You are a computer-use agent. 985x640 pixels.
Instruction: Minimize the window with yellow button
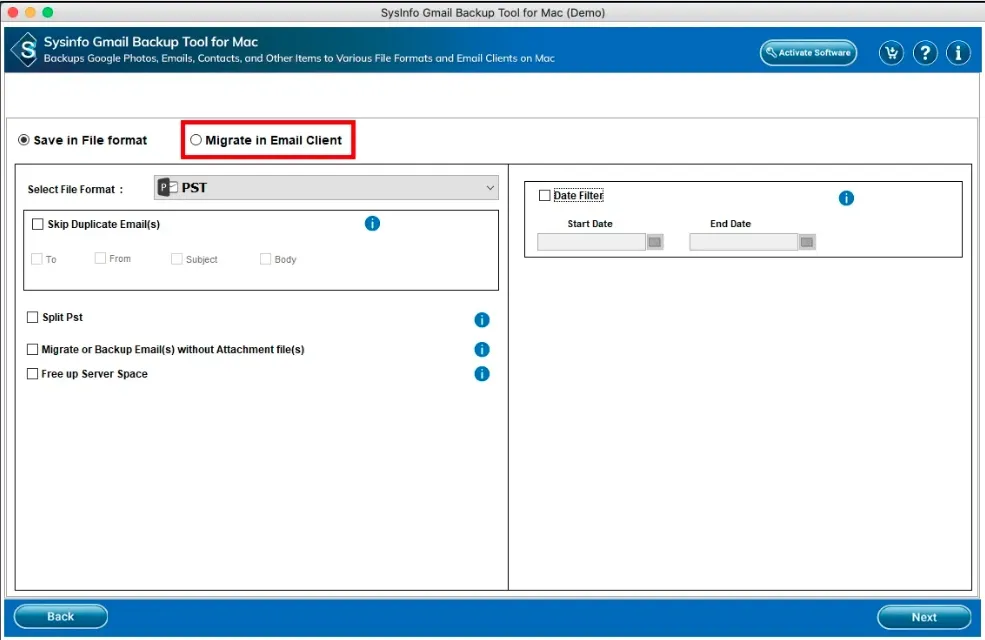click(x=30, y=12)
